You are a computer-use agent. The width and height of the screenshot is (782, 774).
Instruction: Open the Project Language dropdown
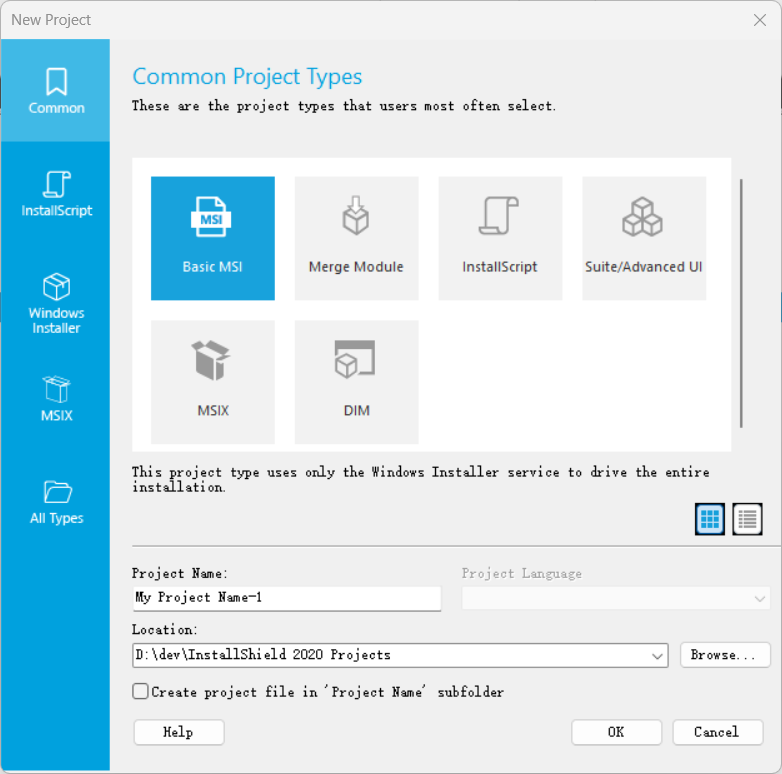click(616, 598)
